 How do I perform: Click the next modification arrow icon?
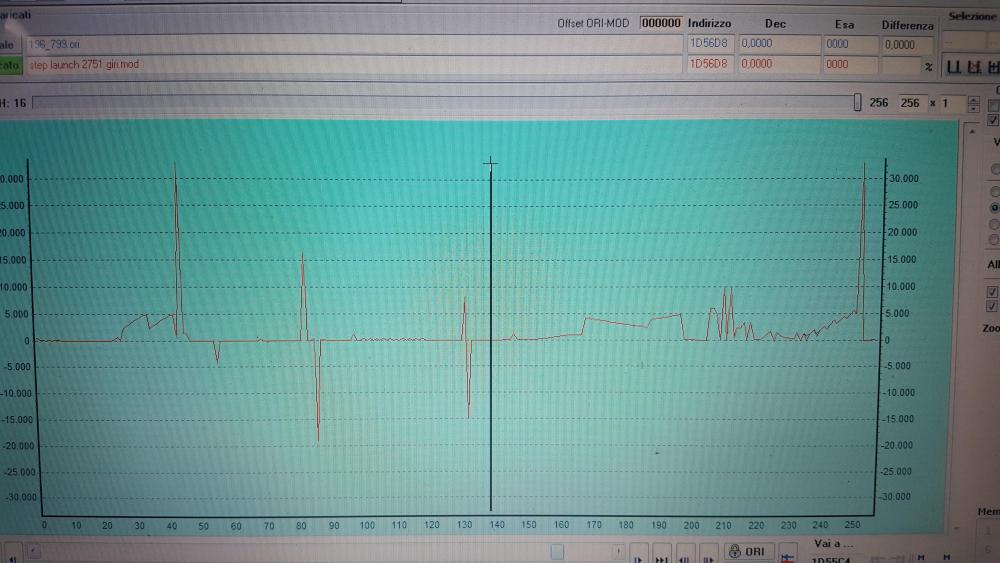click(637, 558)
